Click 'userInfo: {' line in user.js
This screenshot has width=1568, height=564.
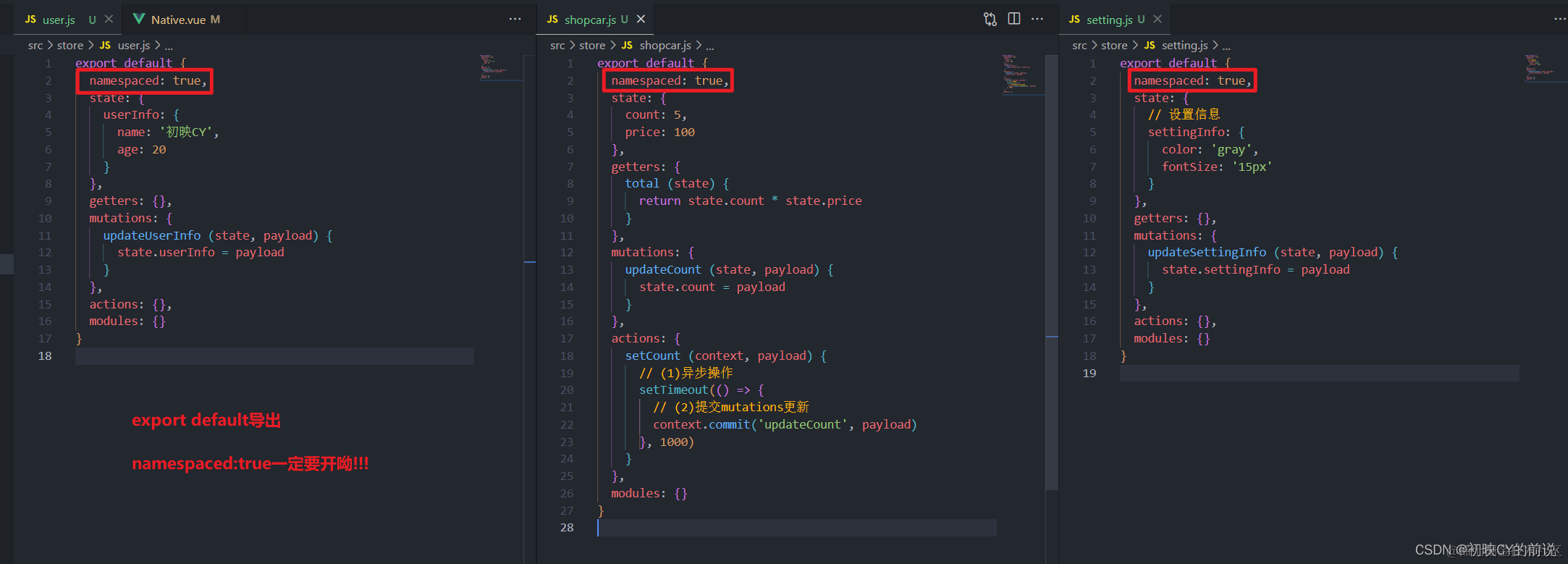tap(141, 115)
